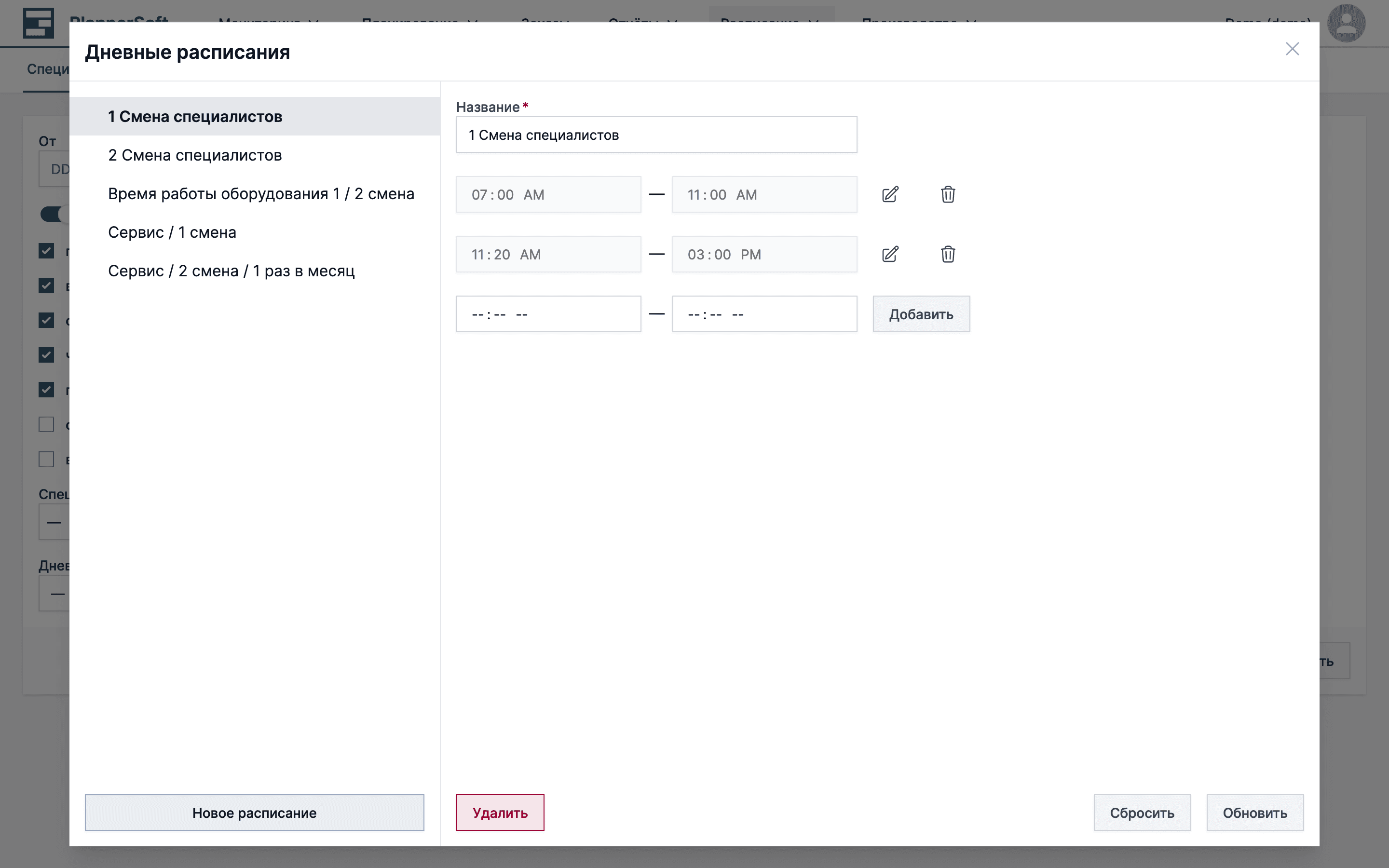
Task: Click the empty end time field
Action: tap(764, 314)
